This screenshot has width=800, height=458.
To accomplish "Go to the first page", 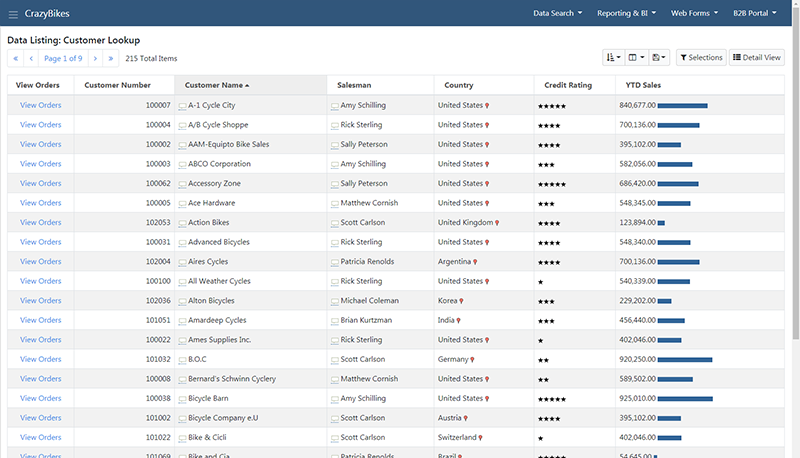I will [16, 58].
